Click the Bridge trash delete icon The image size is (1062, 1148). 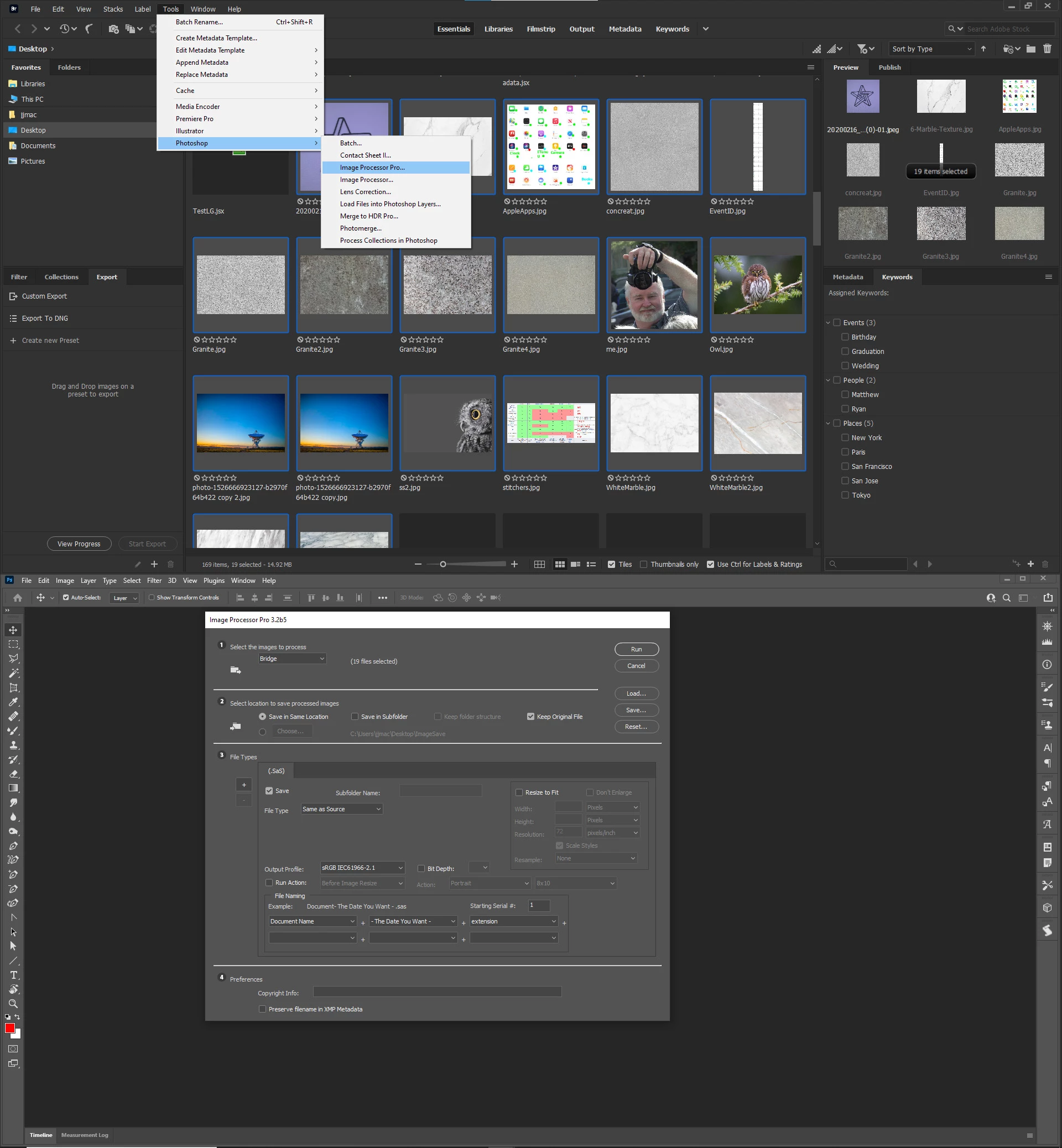click(1047, 49)
